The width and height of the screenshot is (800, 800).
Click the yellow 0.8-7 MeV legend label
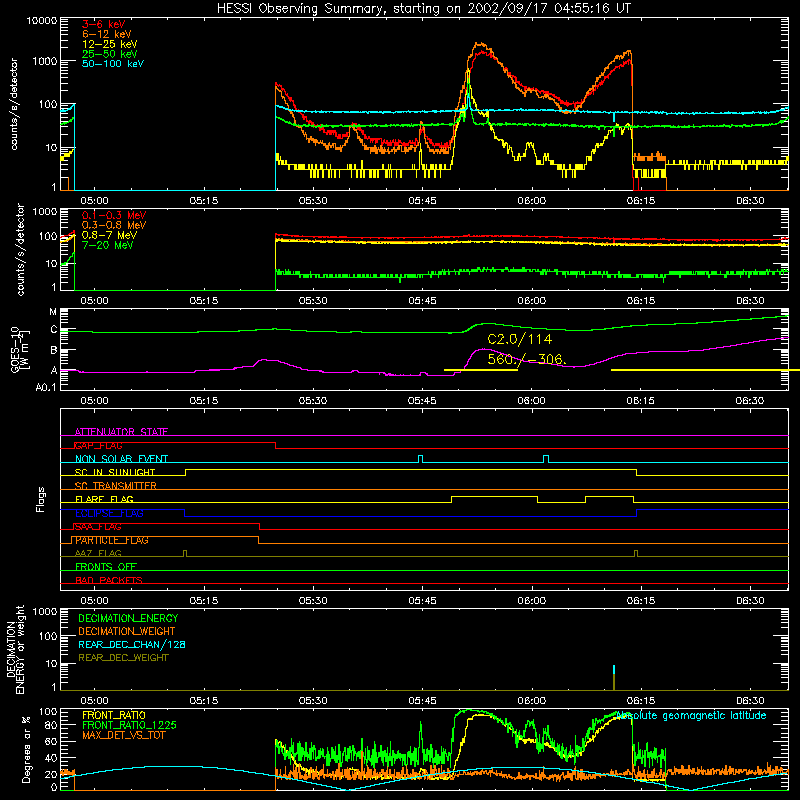(x=109, y=235)
